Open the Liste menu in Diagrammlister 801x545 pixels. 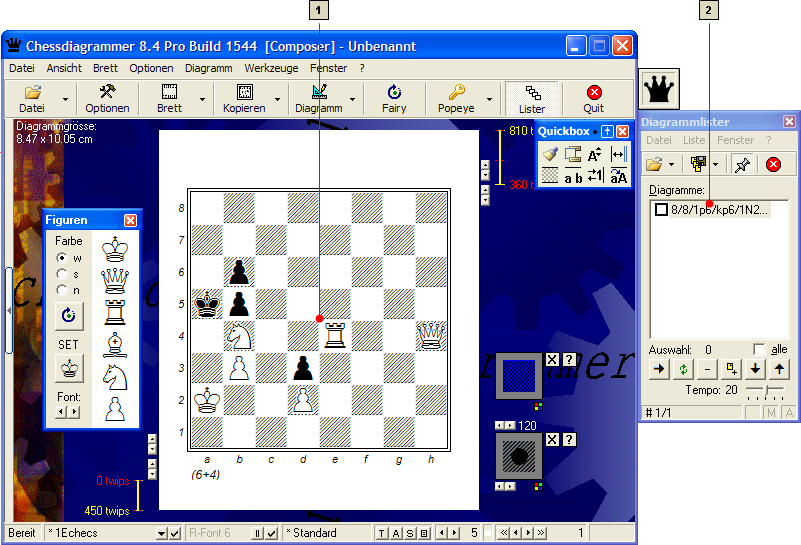(x=694, y=140)
